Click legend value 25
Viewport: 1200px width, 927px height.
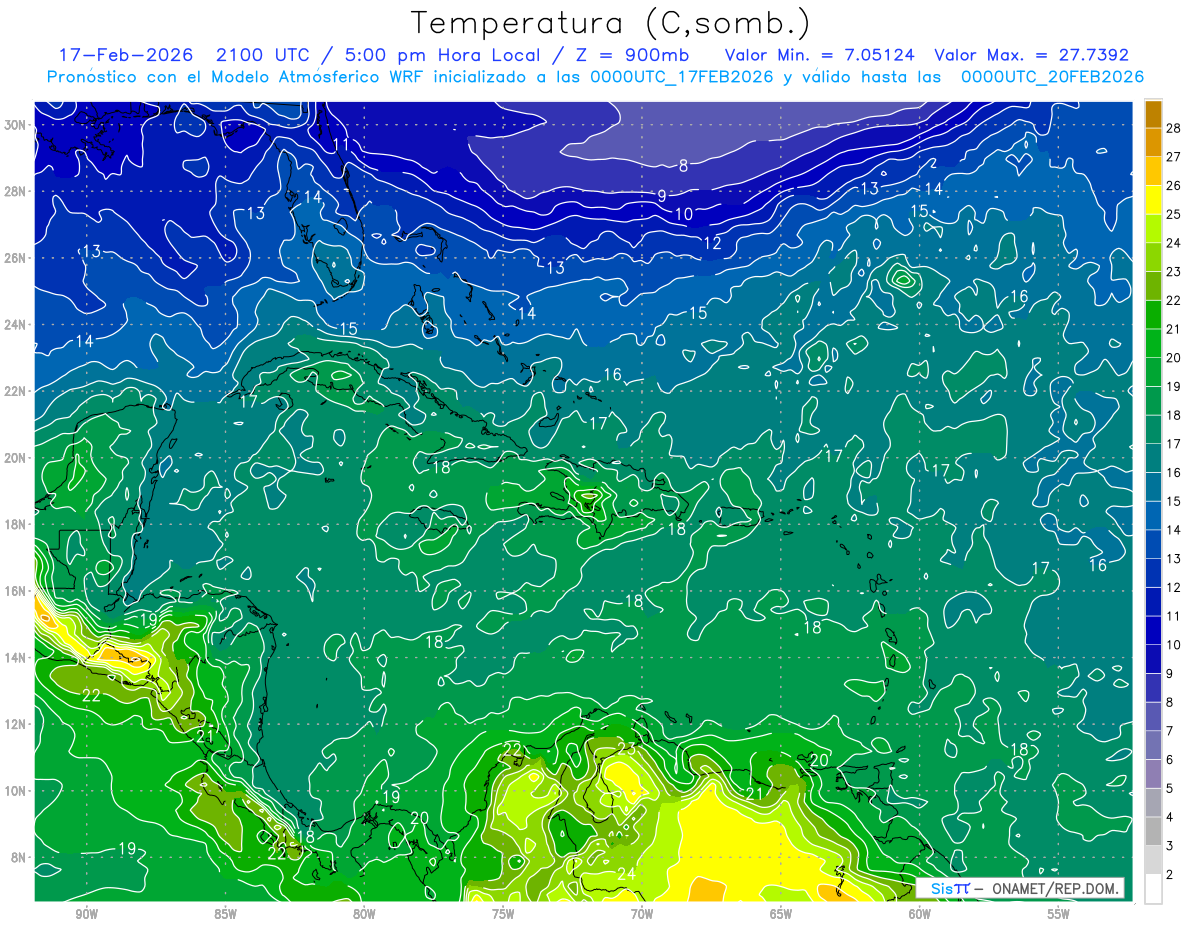(x=1173, y=214)
